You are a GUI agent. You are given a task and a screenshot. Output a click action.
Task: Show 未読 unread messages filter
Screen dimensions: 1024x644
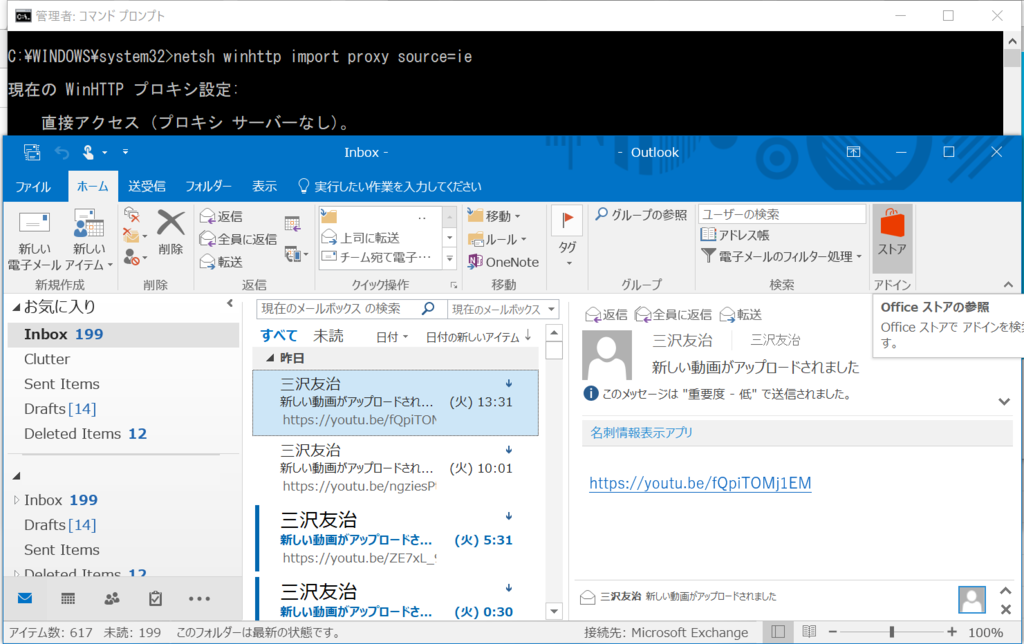point(328,336)
